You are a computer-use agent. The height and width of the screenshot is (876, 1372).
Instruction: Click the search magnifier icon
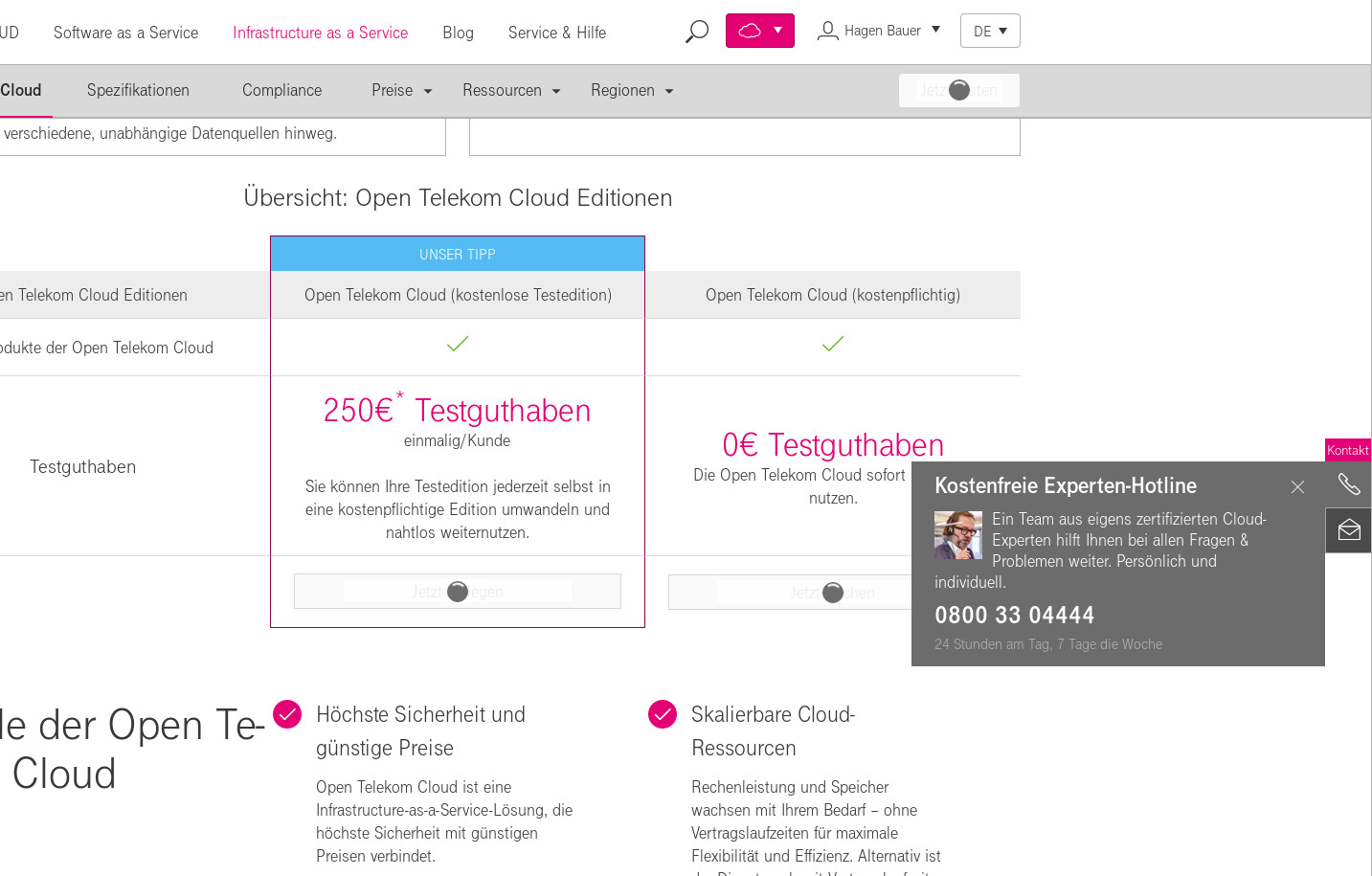click(697, 32)
